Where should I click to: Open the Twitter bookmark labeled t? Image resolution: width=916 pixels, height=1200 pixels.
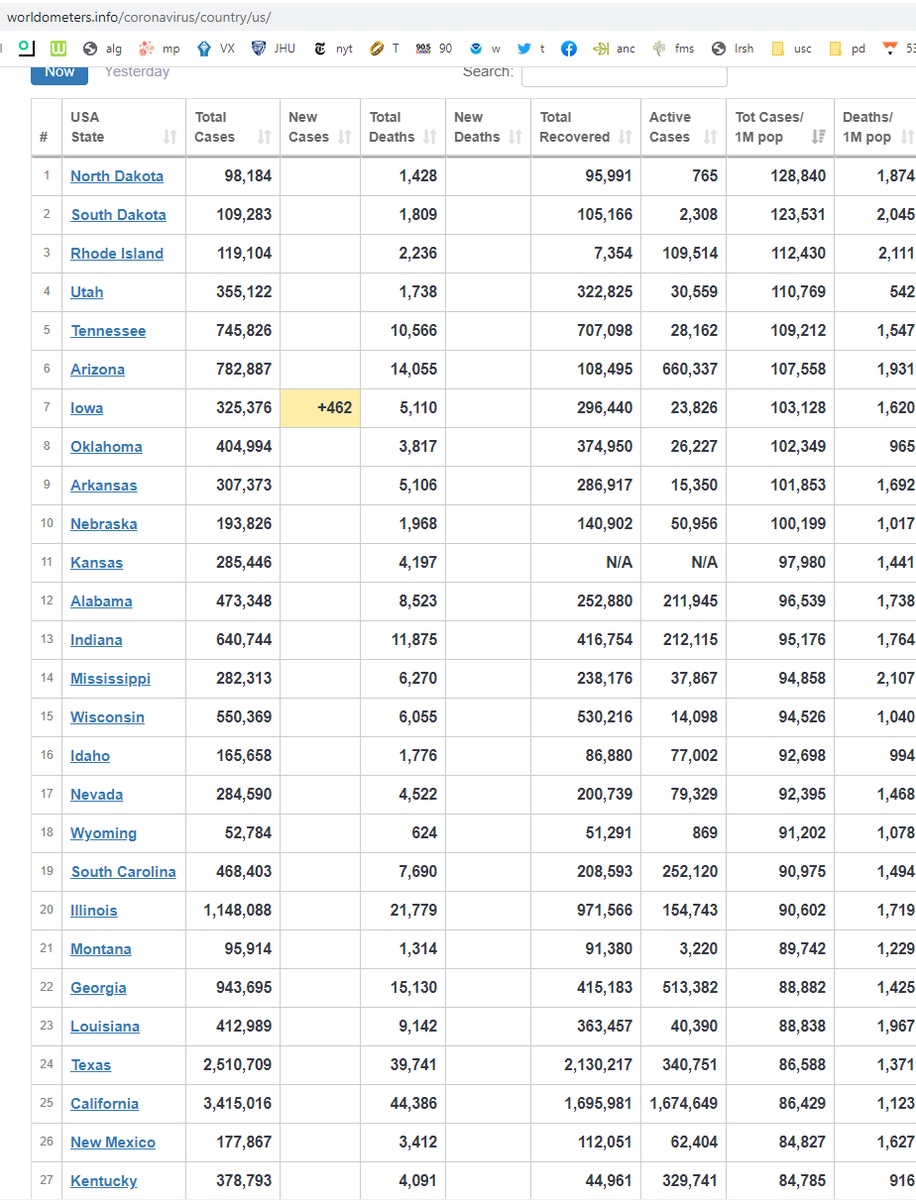click(531, 48)
